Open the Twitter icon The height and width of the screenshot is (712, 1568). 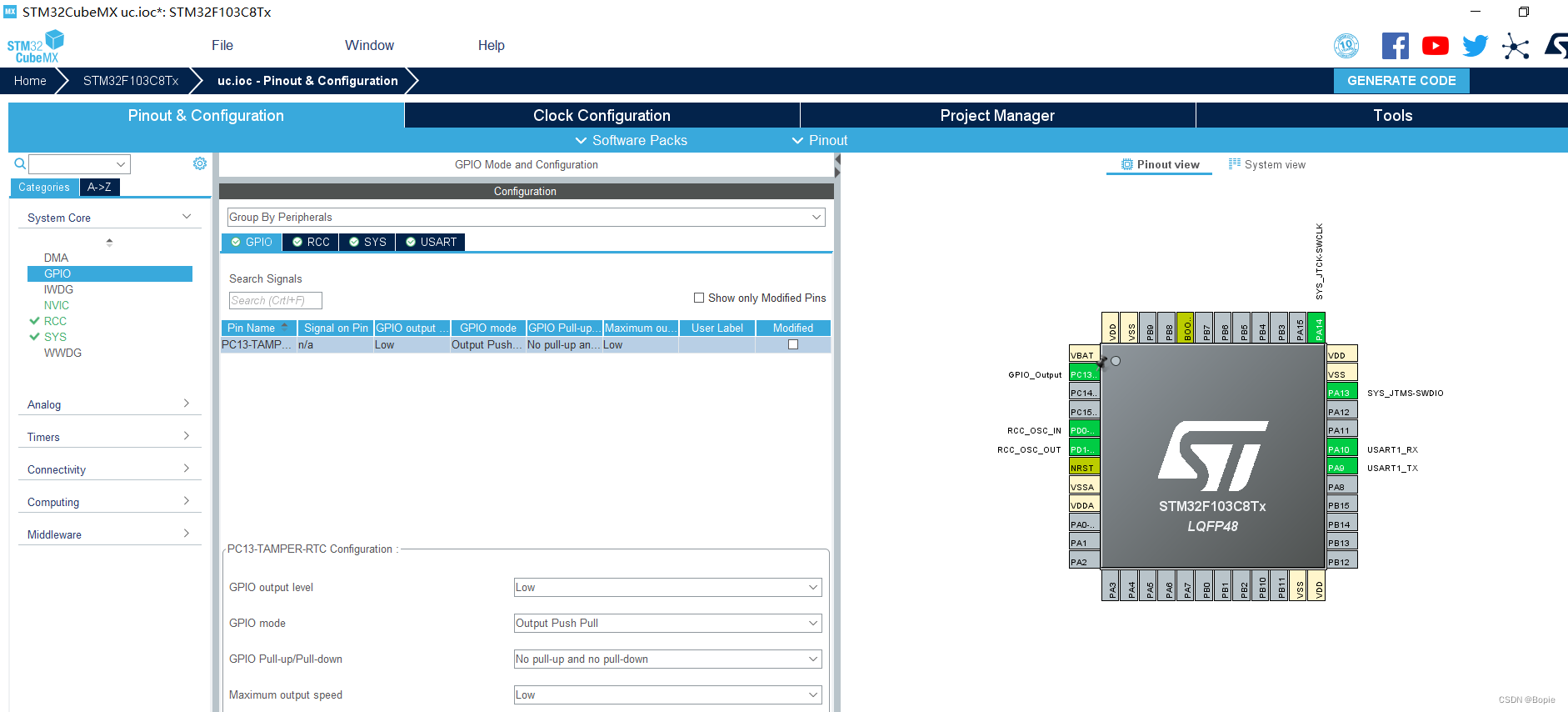coord(1475,46)
